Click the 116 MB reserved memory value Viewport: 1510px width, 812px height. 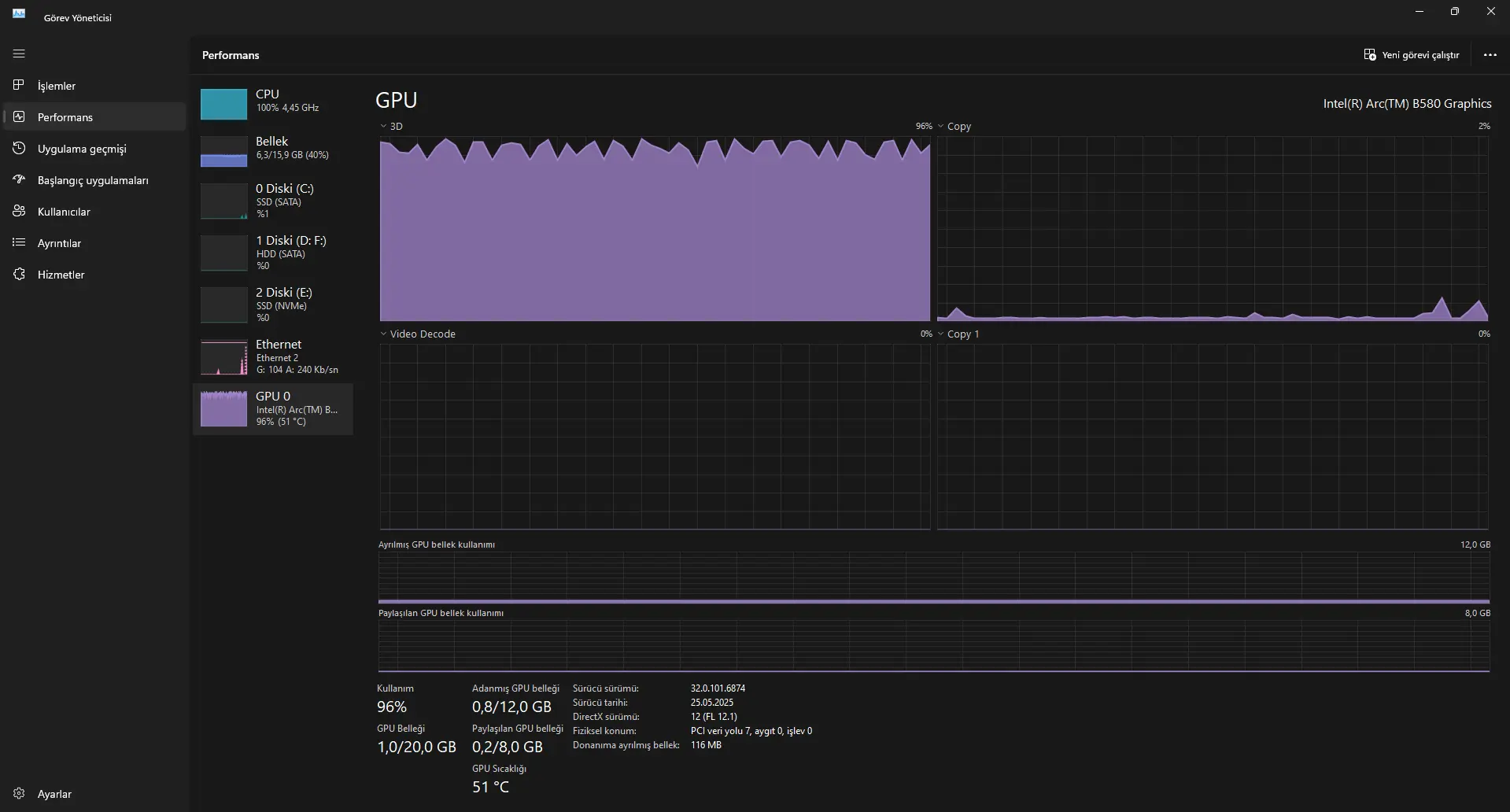tap(706, 745)
